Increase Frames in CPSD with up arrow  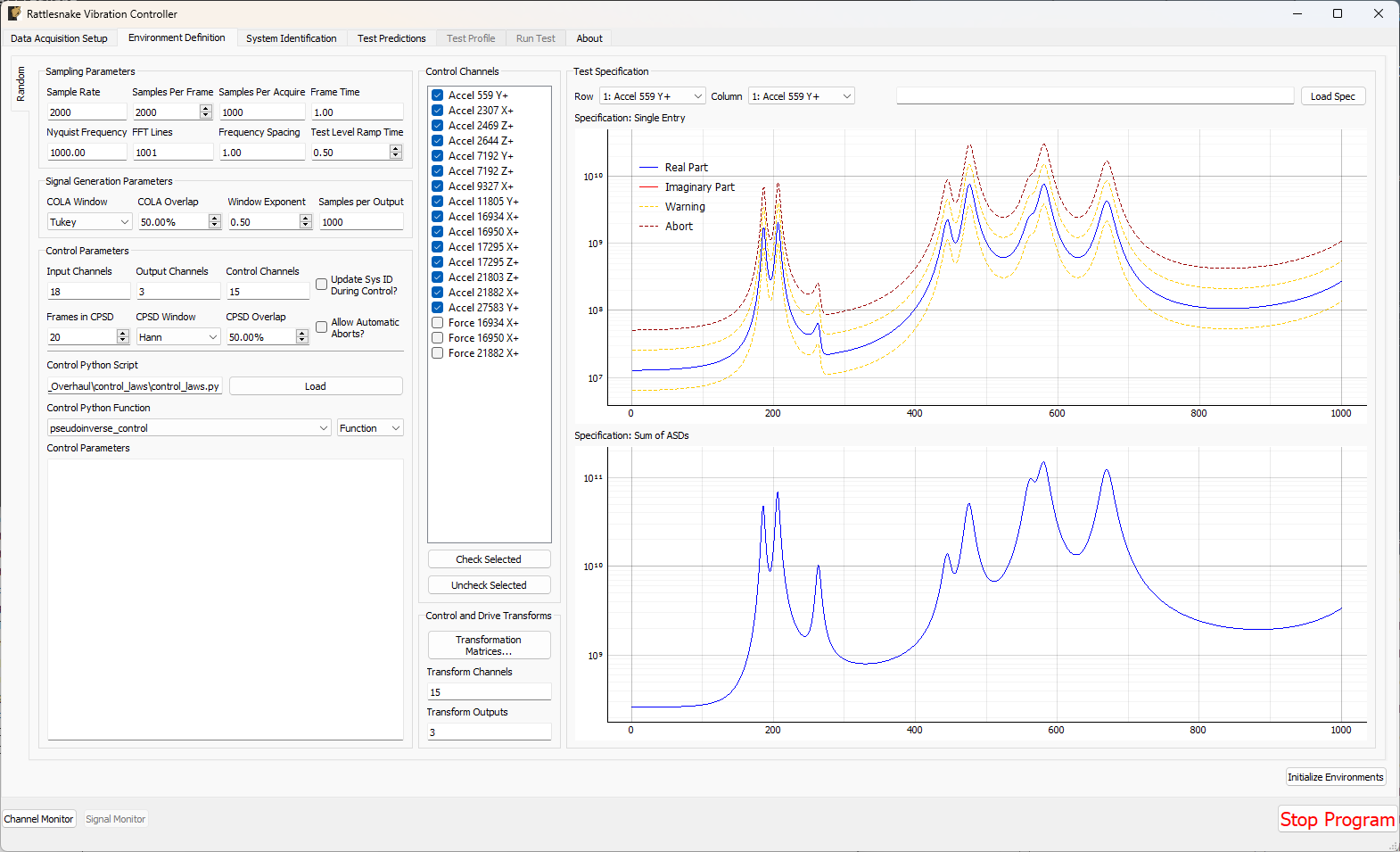123,333
